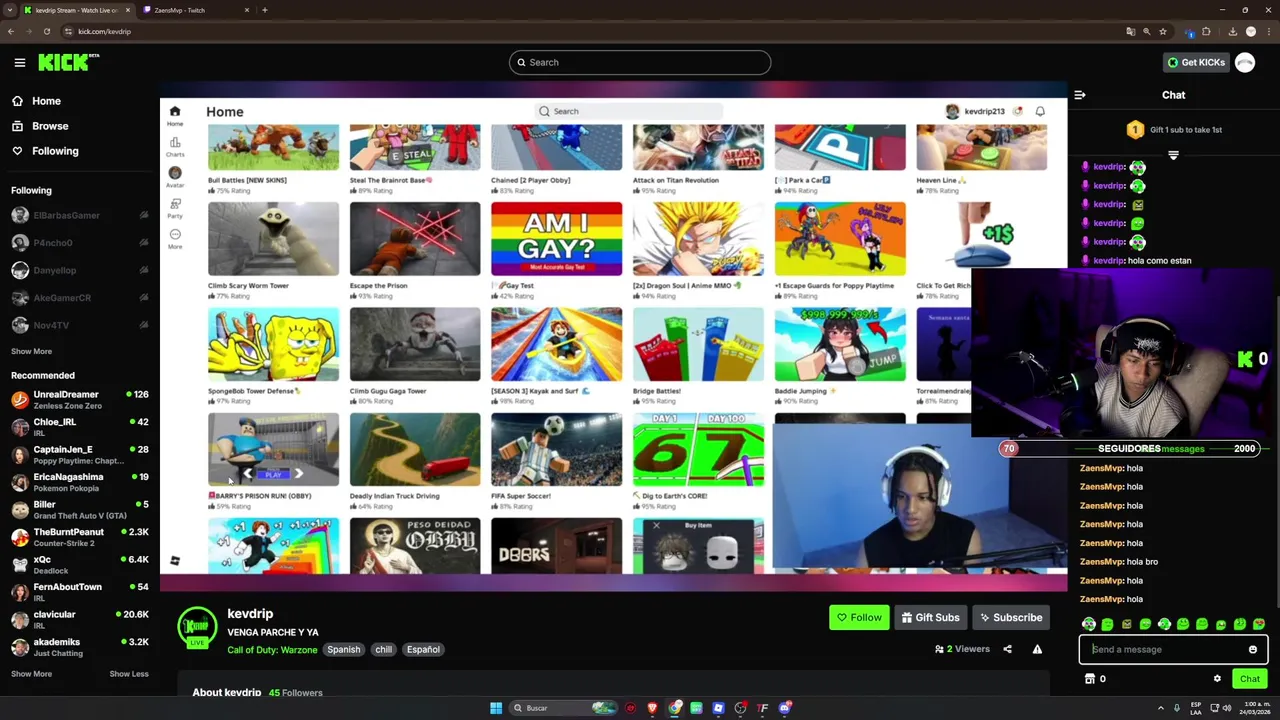
Task: Click the KICK logo
Action: click(68, 62)
